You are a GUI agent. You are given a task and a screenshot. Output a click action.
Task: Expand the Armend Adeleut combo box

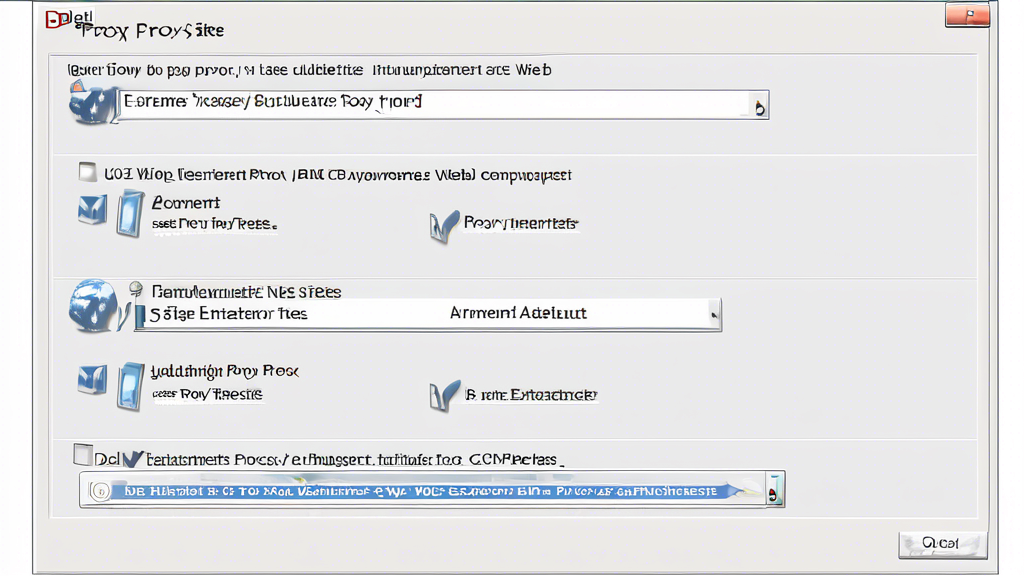pos(714,314)
